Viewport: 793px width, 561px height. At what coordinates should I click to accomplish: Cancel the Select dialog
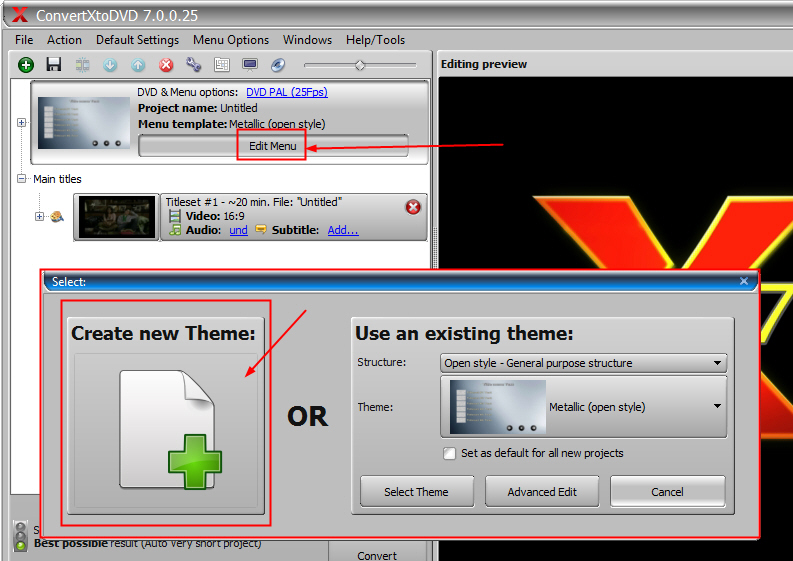[668, 492]
